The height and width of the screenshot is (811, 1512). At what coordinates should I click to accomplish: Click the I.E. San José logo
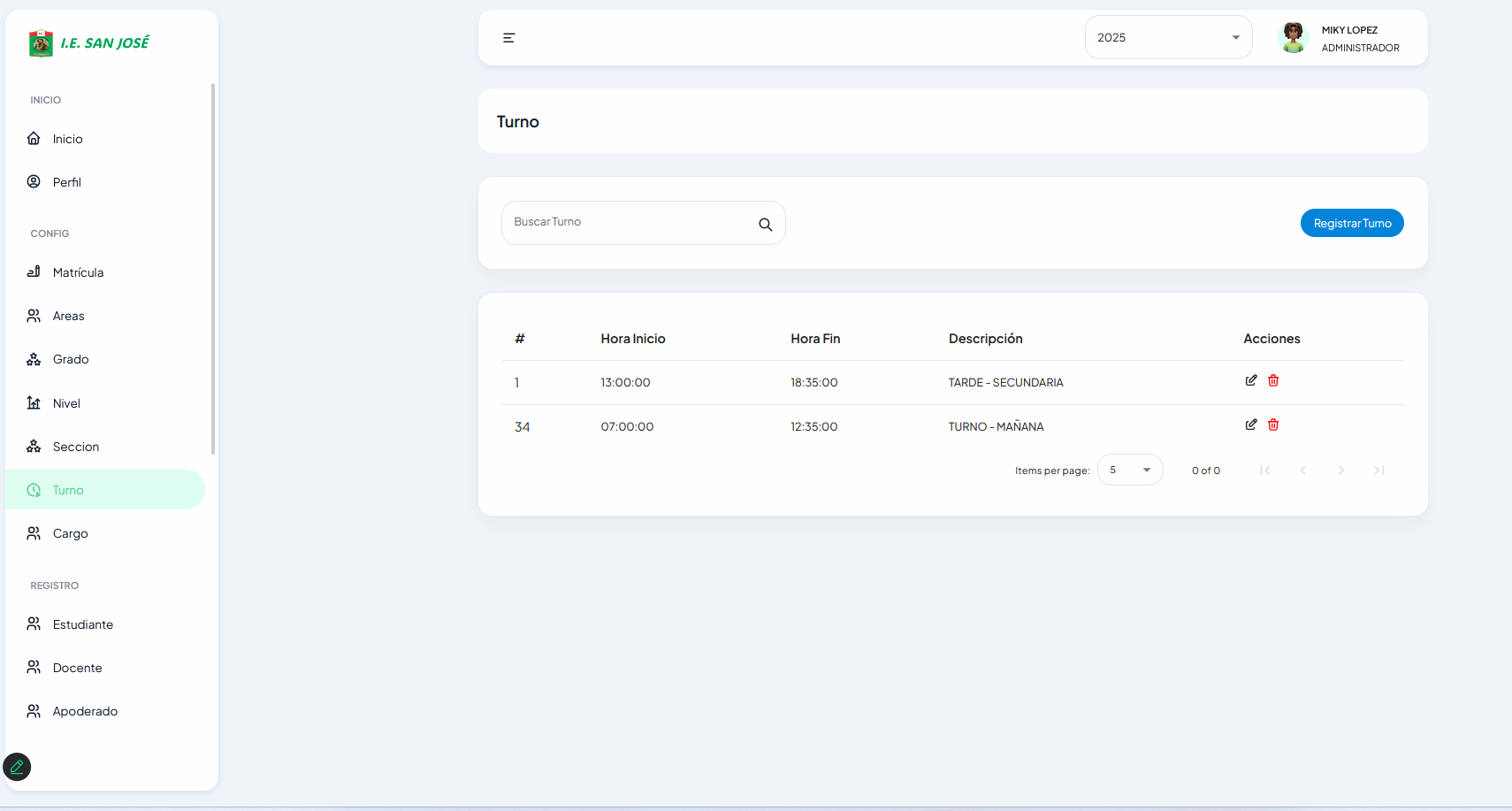pyautogui.click(x=88, y=42)
